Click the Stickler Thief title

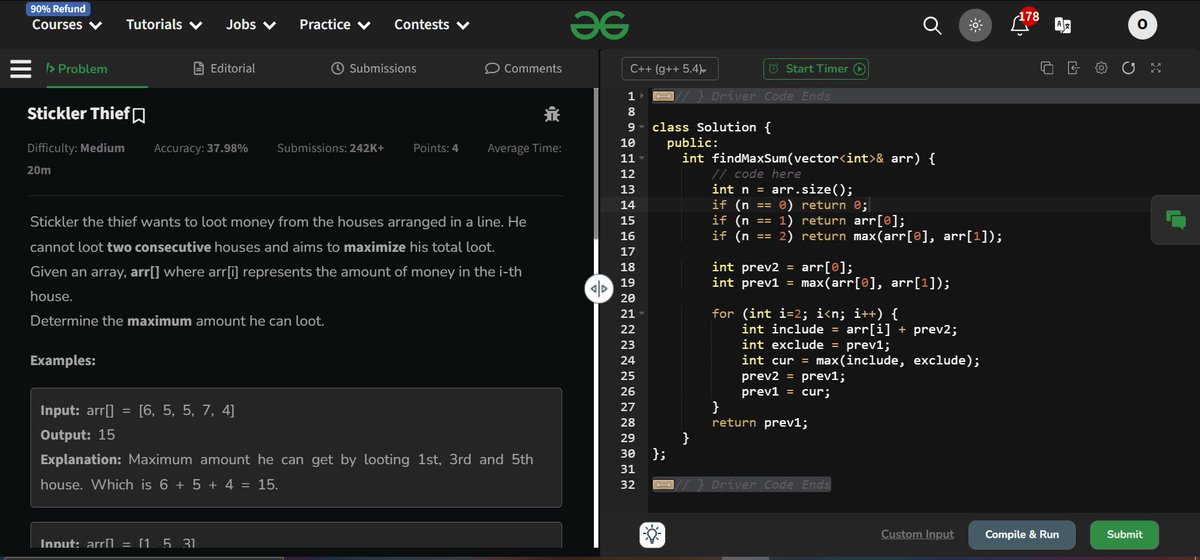click(79, 114)
